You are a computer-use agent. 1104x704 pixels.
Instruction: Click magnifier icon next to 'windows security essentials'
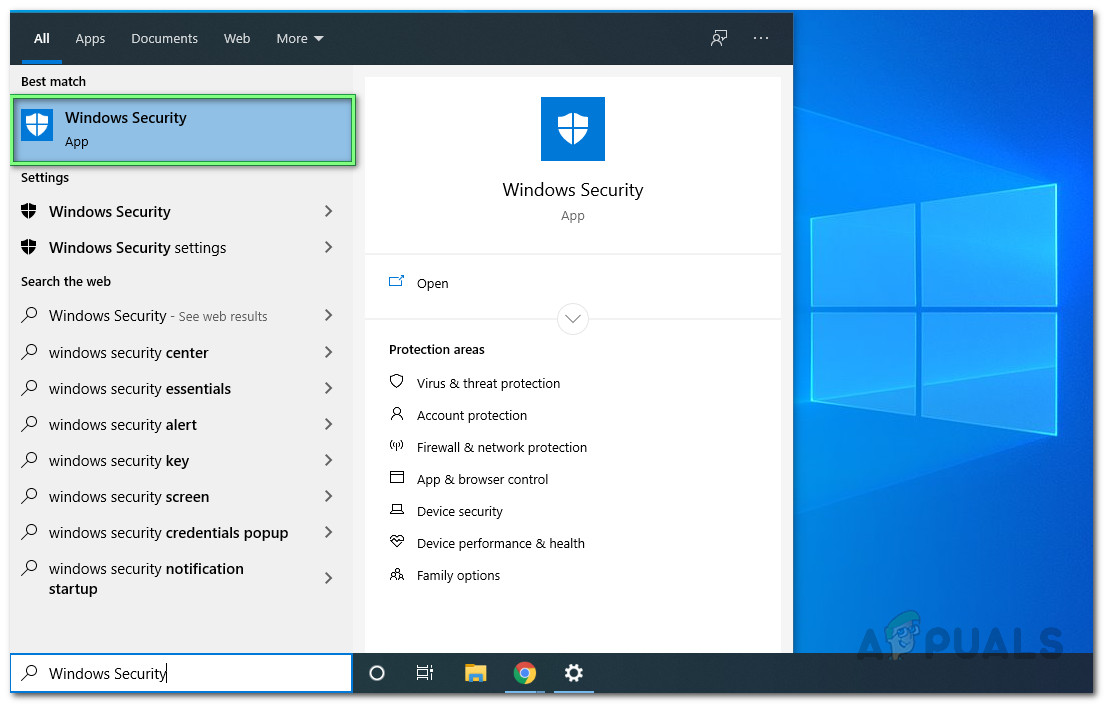pos(29,387)
